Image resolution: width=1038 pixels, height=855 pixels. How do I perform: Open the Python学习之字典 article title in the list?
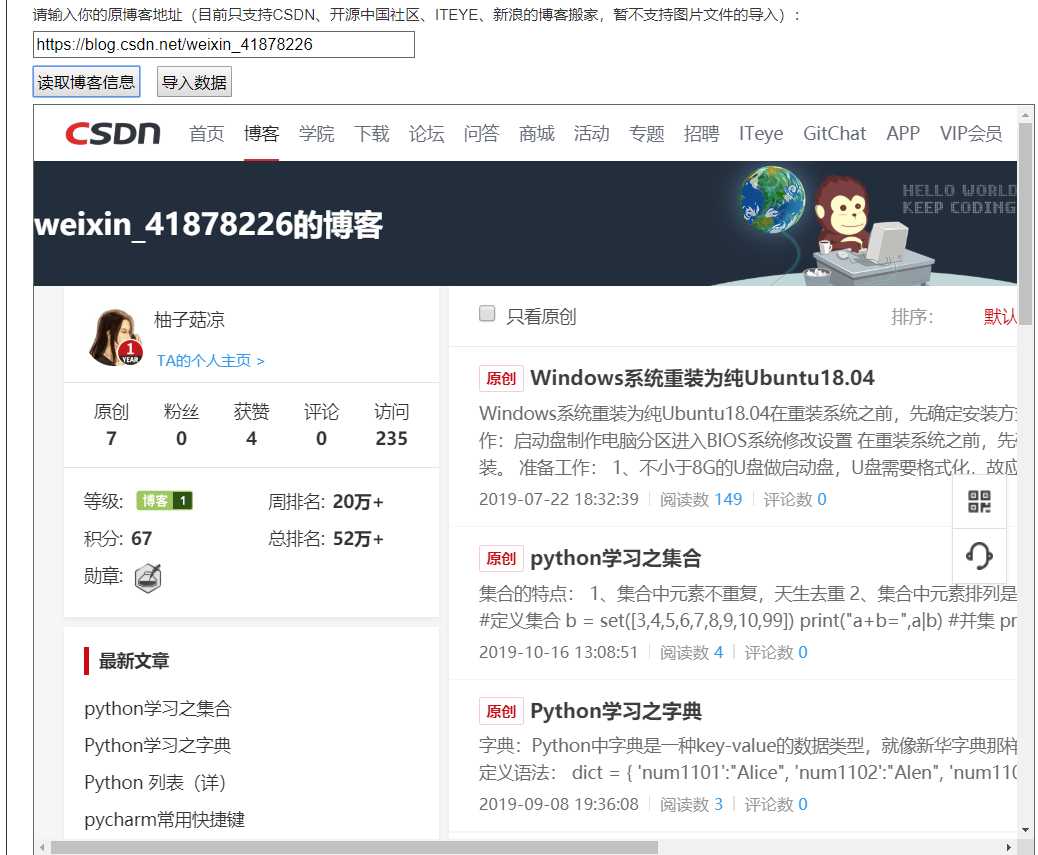pyautogui.click(x=616, y=711)
